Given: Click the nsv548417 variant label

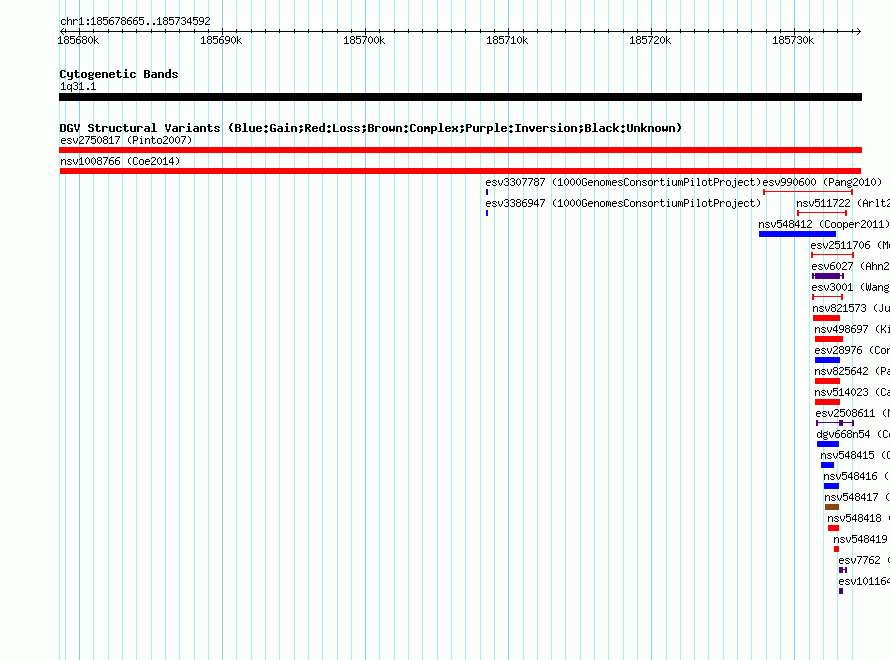Looking at the screenshot, I should (857, 497).
